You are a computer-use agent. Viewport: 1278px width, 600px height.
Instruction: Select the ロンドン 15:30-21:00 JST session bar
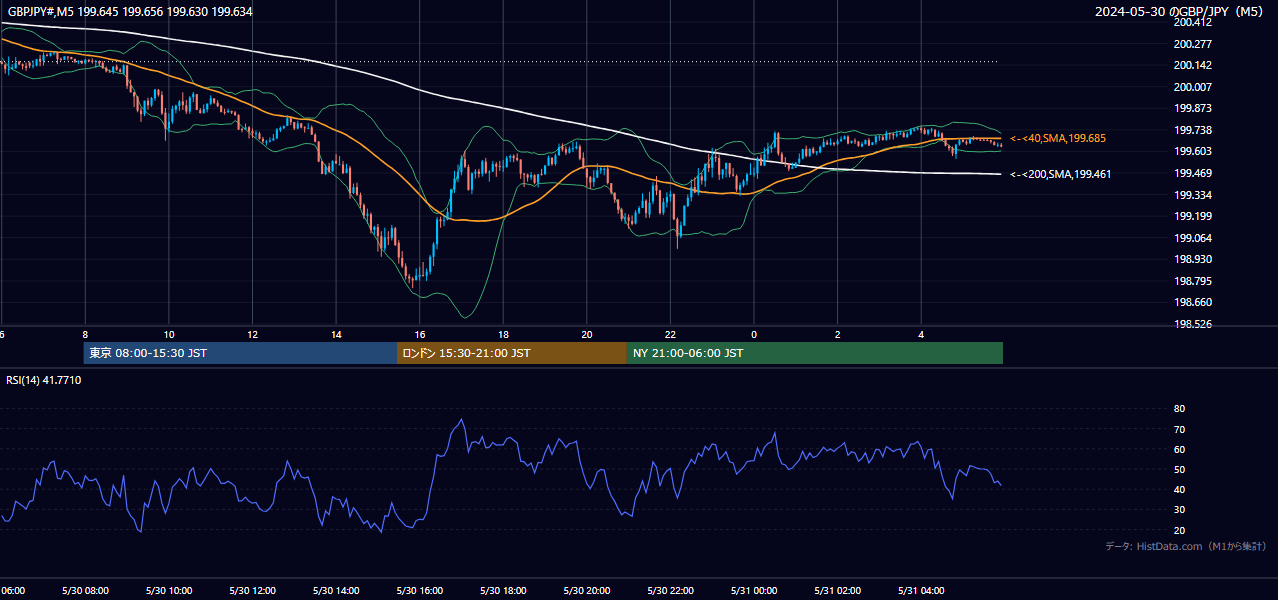[x=512, y=353]
